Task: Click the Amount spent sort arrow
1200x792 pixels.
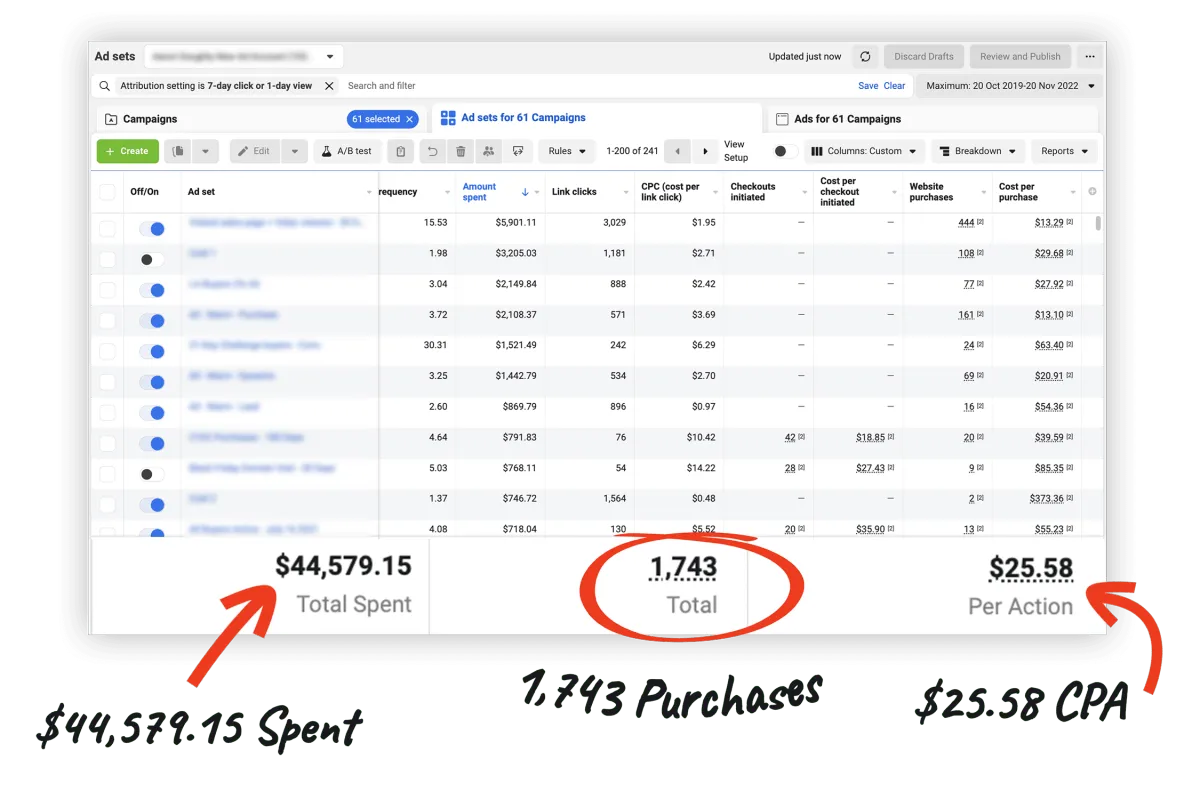Action: [x=526, y=192]
